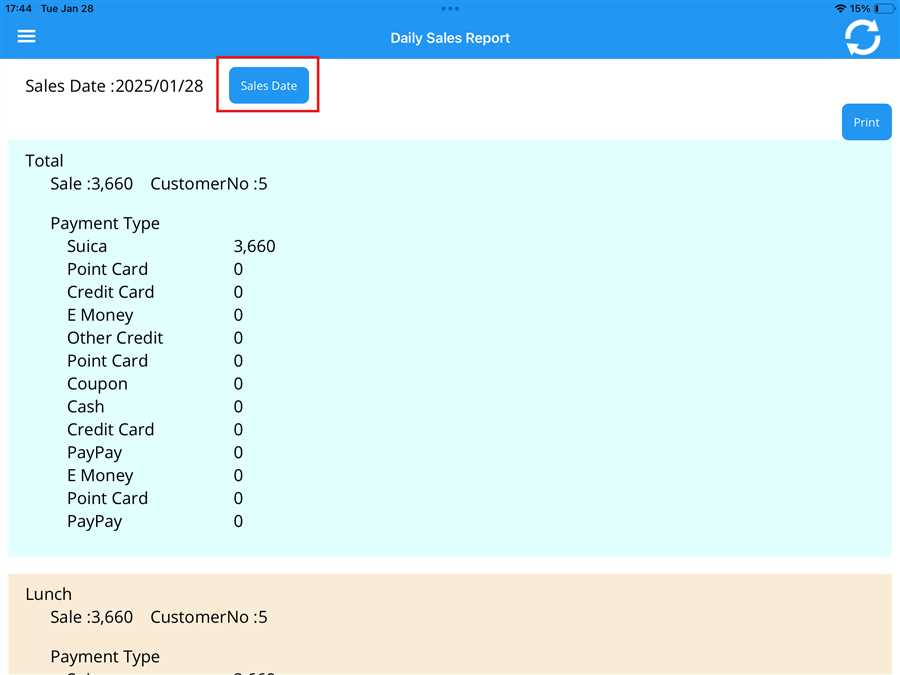This screenshot has width=900, height=675.
Task: Tap the battery indicator icon
Action: 883,8
